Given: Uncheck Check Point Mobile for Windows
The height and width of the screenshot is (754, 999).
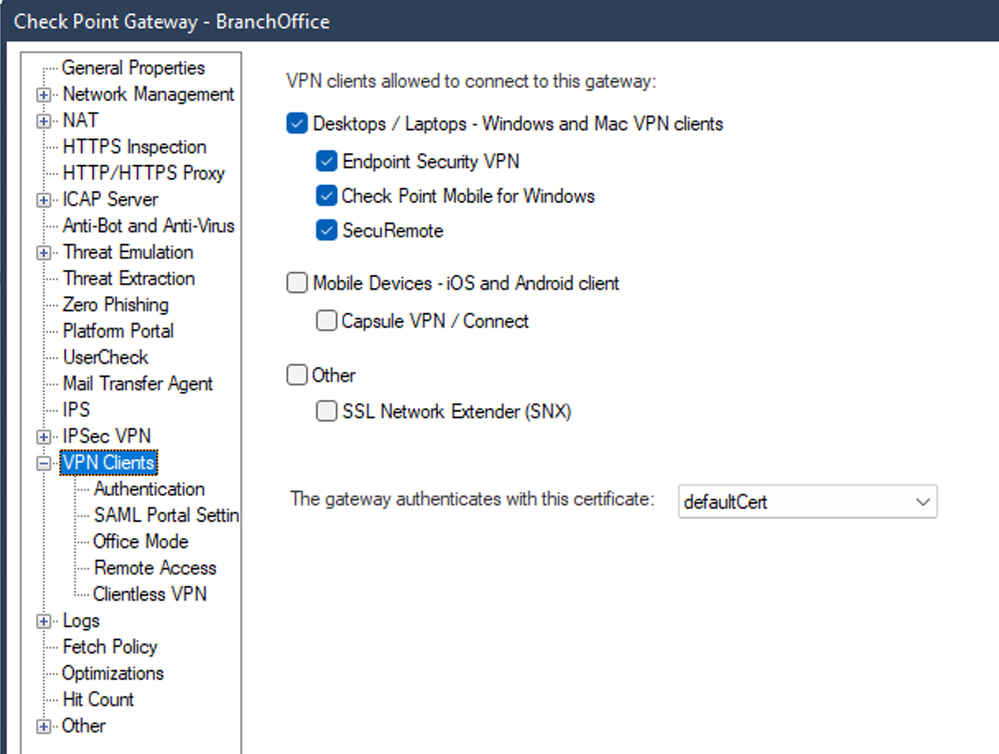Looking at the screenshot, I should (326, 196).
